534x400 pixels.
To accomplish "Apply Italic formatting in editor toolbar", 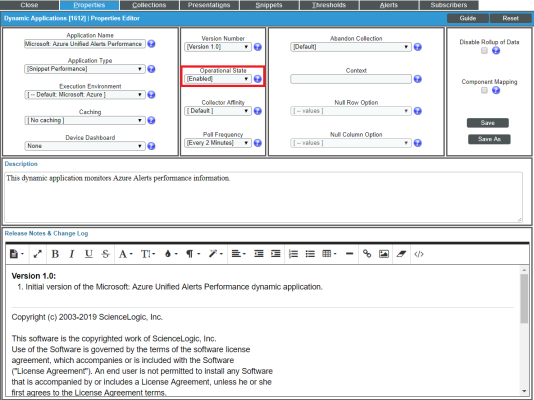I will click(x=72, y=254).
